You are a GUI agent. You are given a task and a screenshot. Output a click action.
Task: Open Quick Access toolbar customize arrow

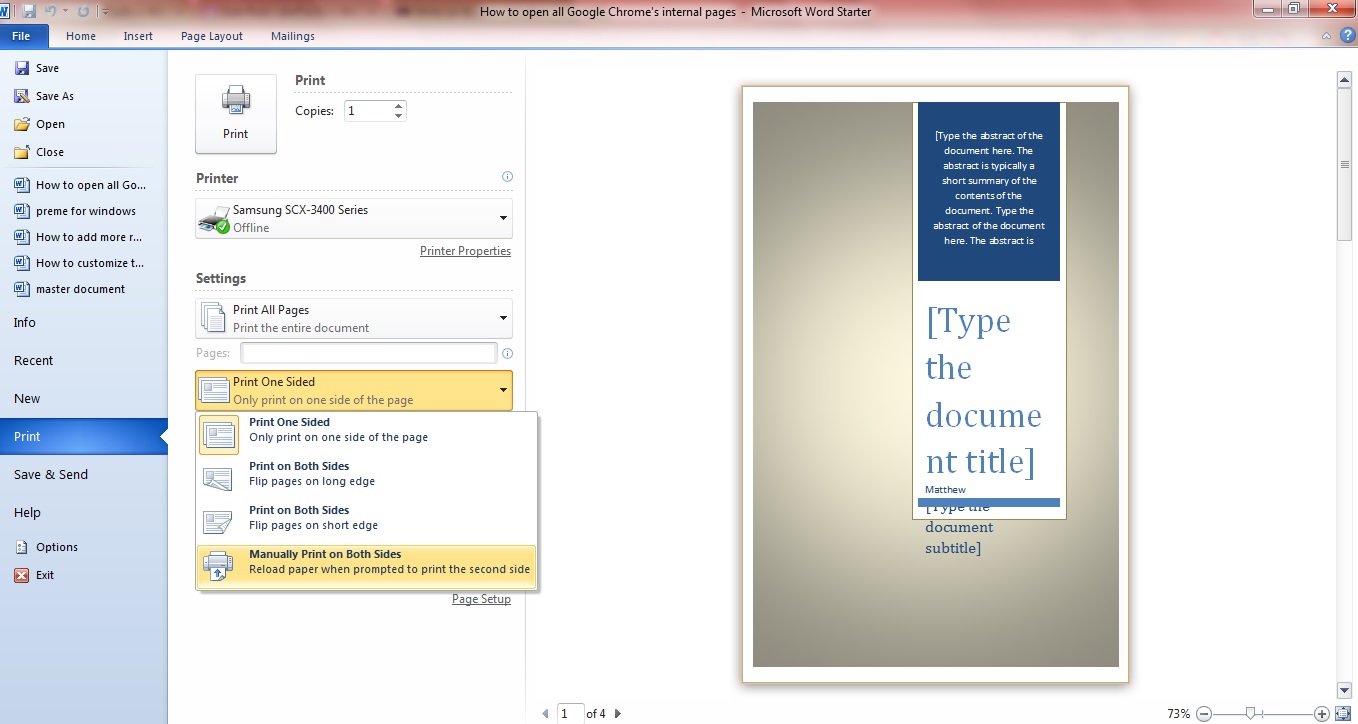tap(104, 12)
